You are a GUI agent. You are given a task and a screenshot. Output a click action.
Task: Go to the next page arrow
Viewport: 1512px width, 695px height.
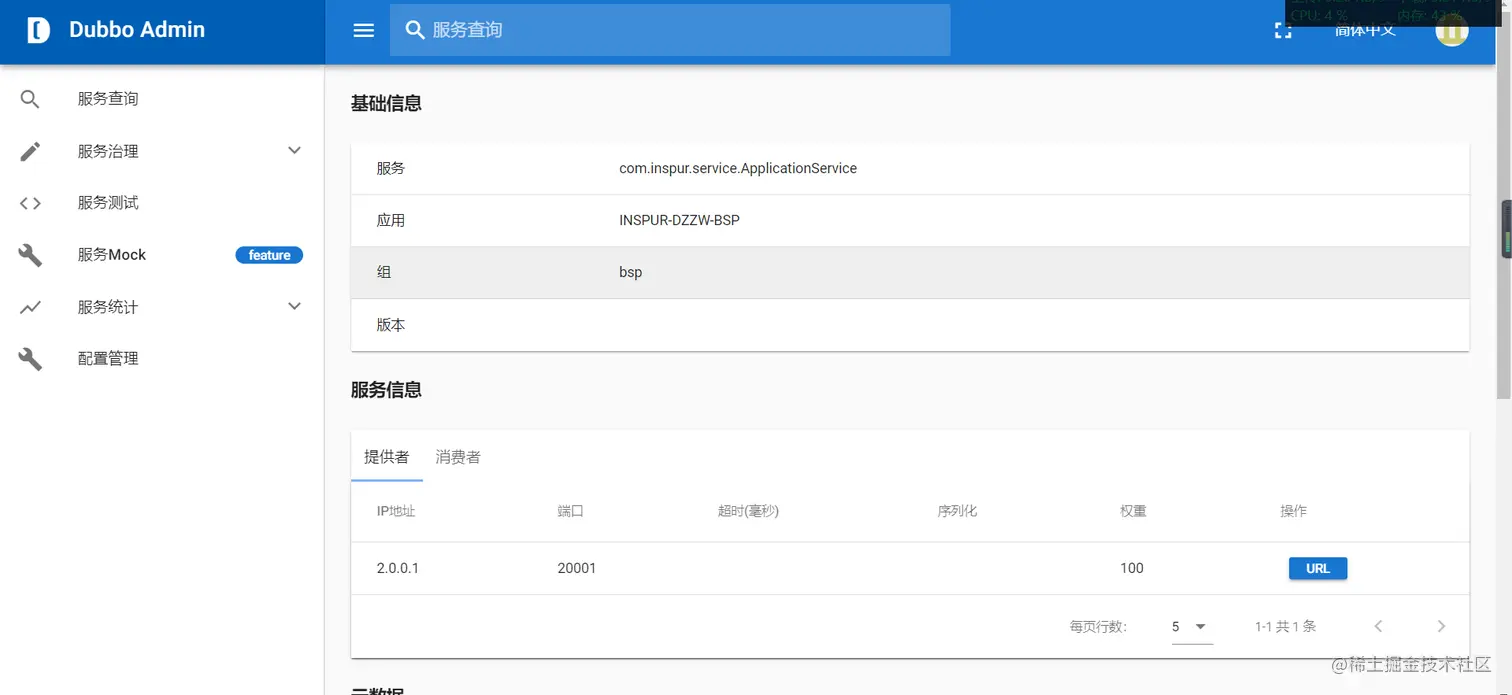tap(1441, 626)
